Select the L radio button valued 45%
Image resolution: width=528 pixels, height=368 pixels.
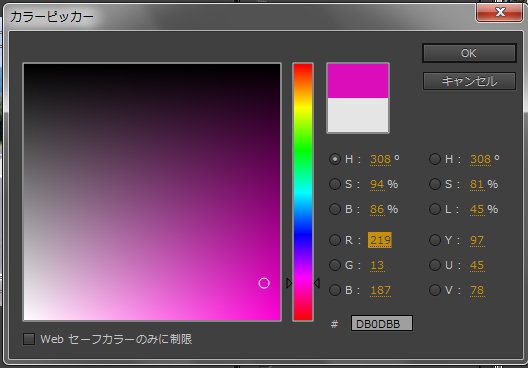point(435,209)
